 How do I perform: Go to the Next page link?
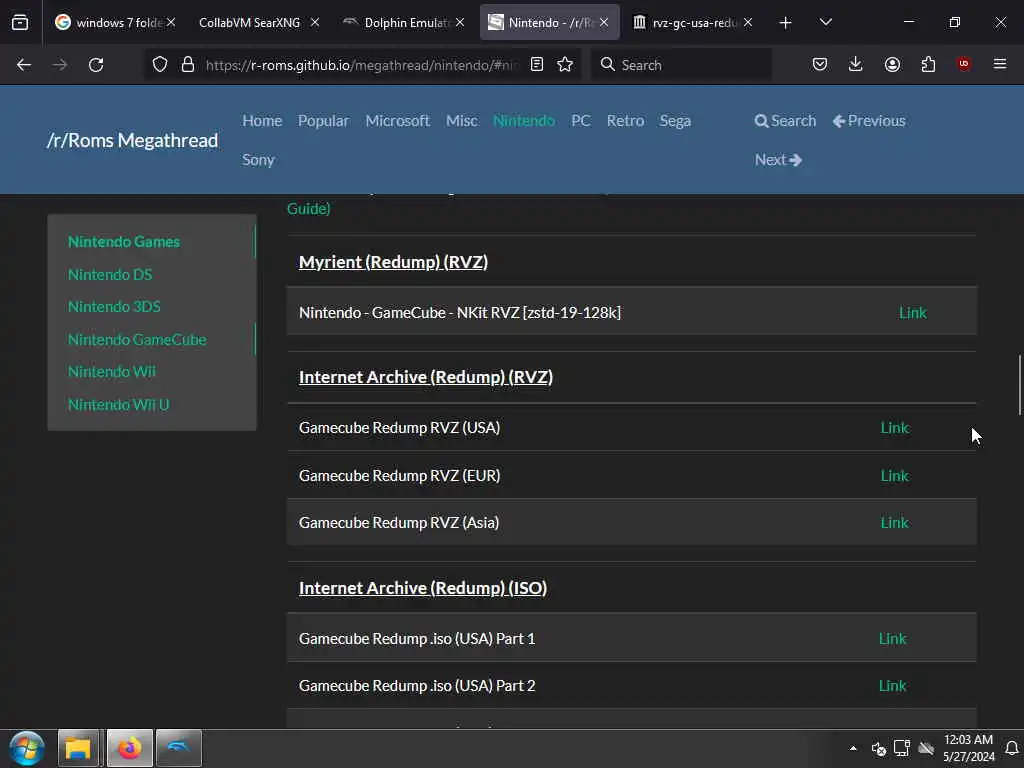778,160
